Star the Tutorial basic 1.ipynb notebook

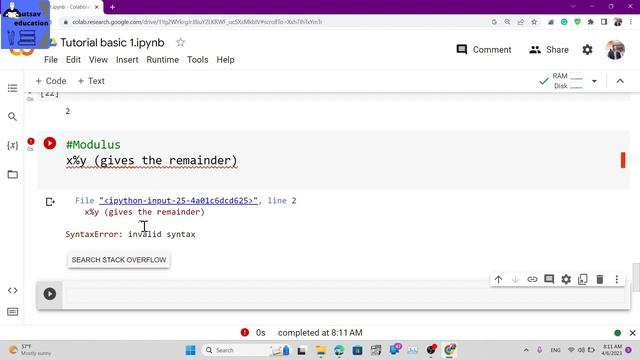click(180, 42)
